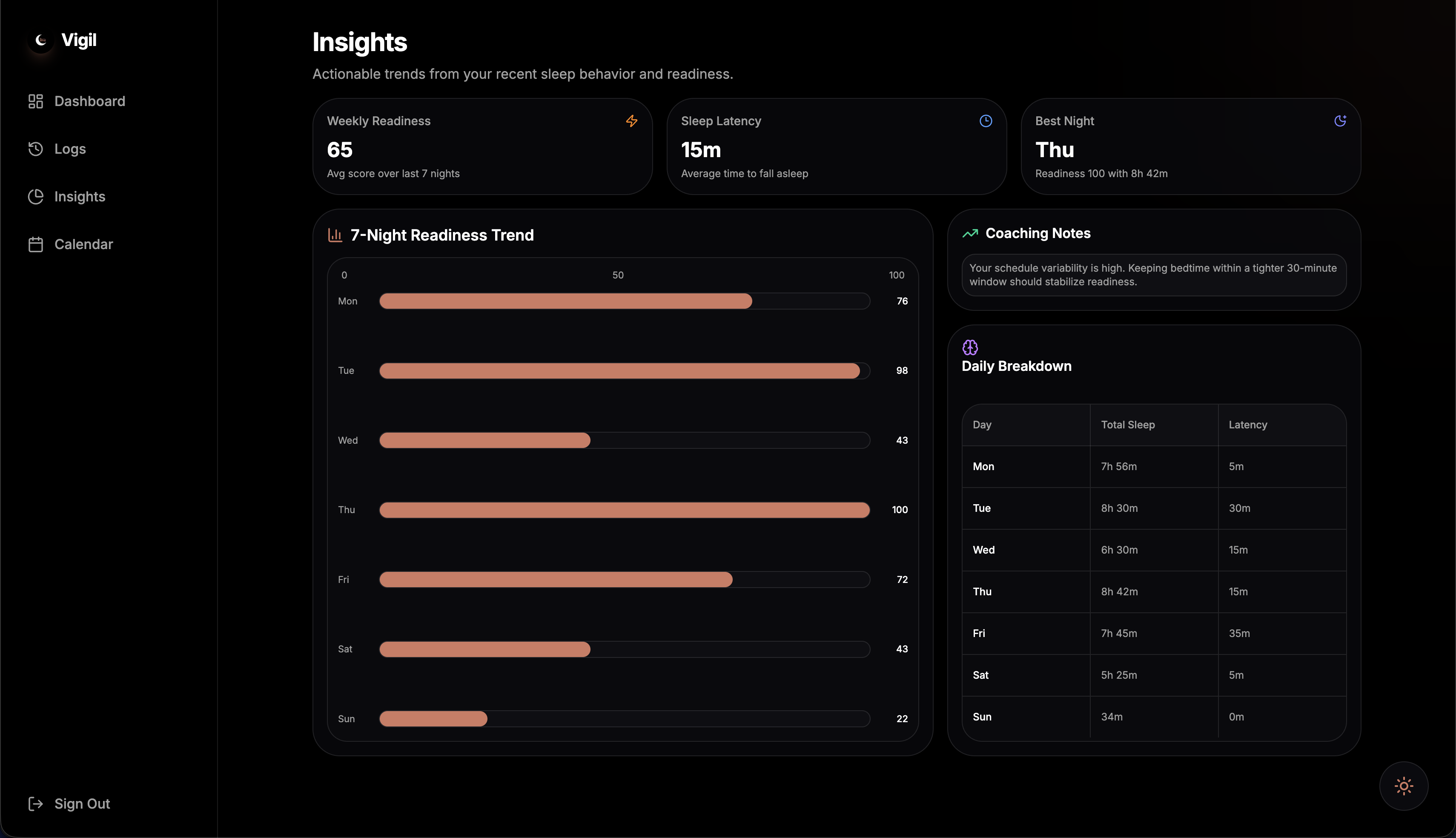Click the lightning bolt Weekly Readiness icon
The image size is (1456, 838).
pyautogui.click(x=632, y=121)
